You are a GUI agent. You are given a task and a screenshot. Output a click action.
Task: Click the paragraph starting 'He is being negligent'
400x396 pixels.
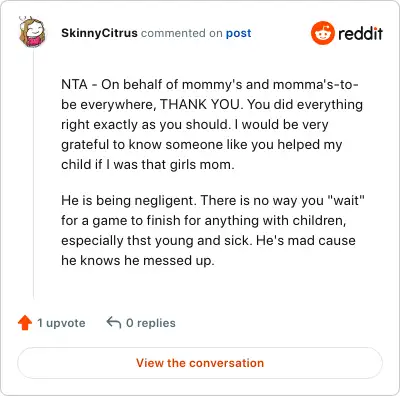point(213,230)
